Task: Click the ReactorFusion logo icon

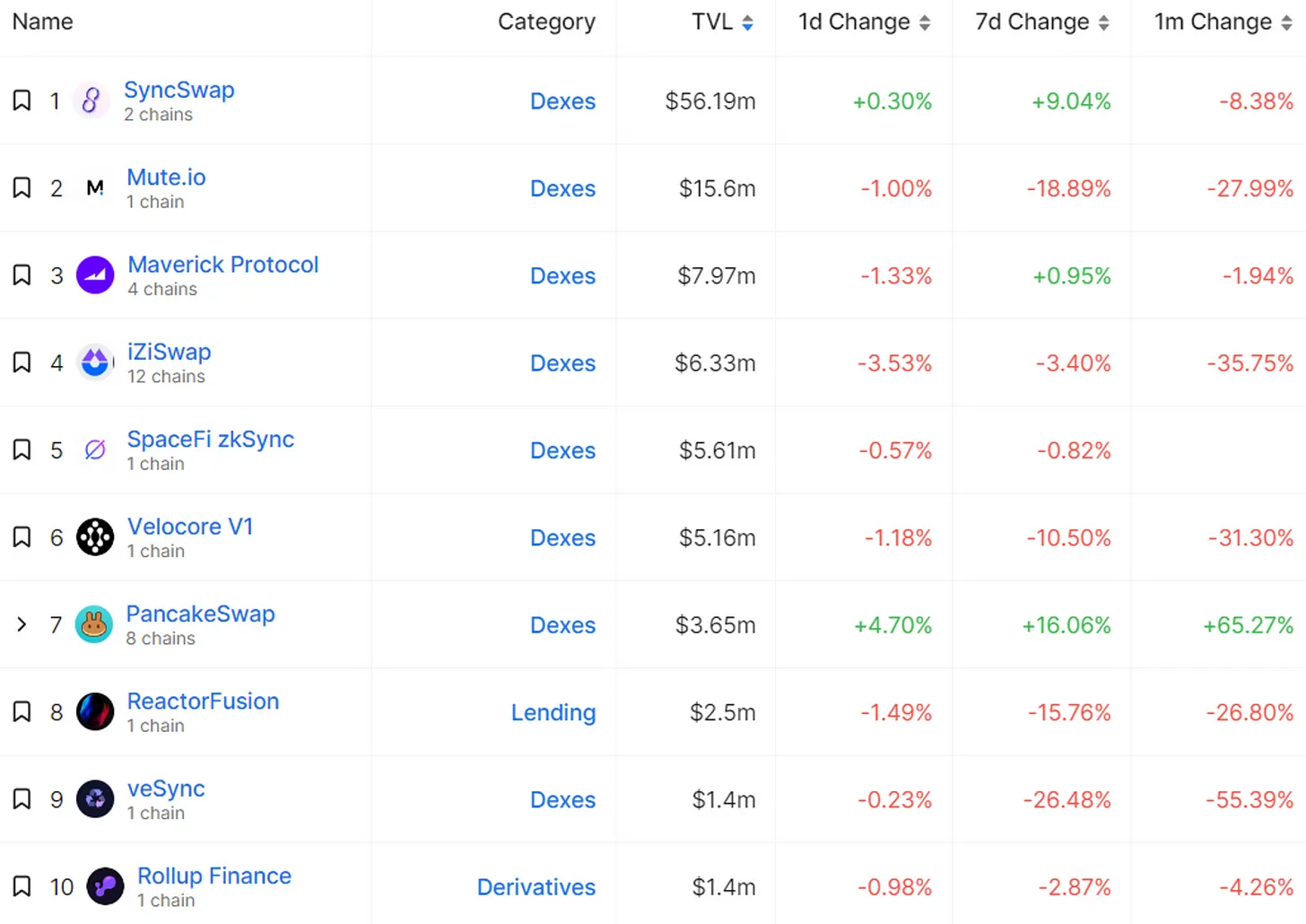Action: pyautogui.click(x=95, y=712)
